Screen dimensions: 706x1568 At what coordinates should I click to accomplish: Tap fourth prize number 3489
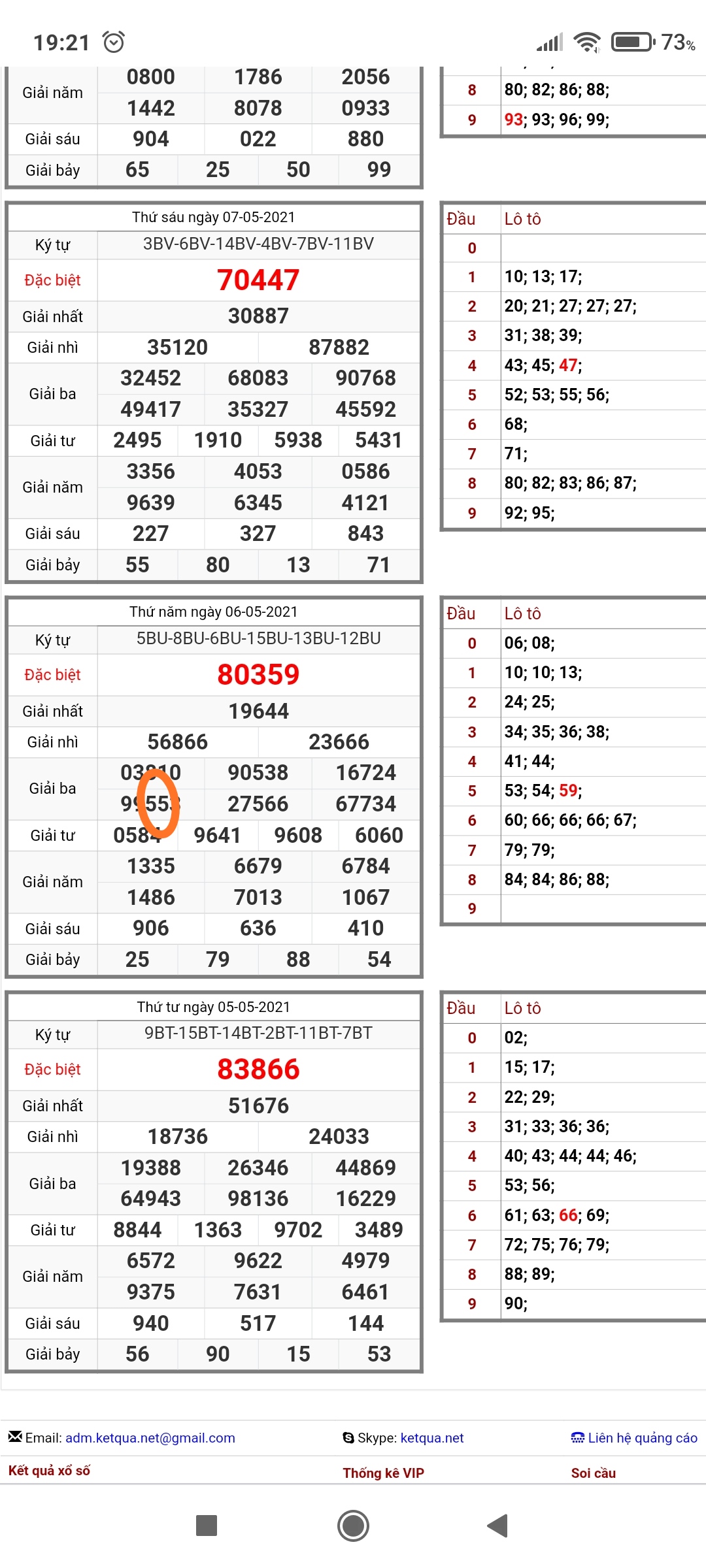379,1230
